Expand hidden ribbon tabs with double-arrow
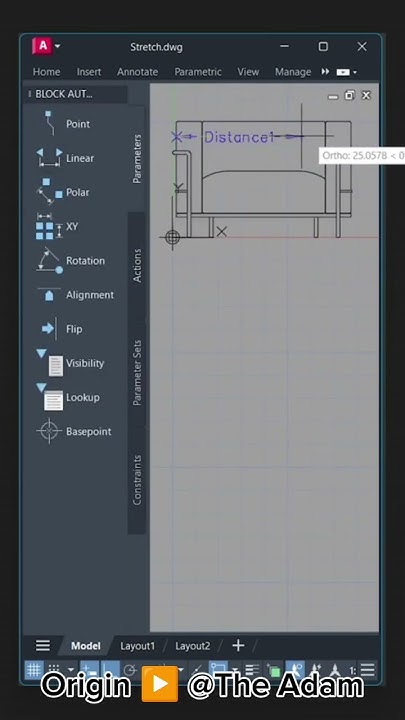The width and height of the screenshot is (405, 720). tap(325, 72)
